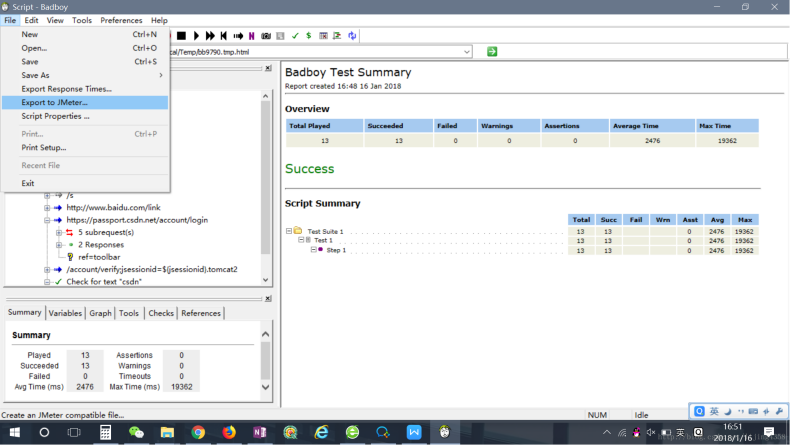Open Chrome from the taskbar
This screenshot has width=790, height=445.
click(198, 432)
